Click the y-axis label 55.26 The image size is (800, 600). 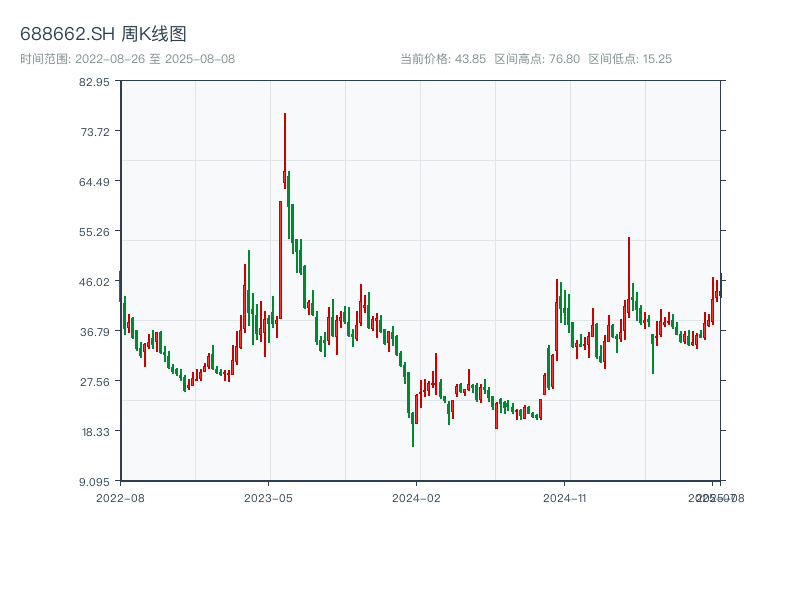[94, 232]
